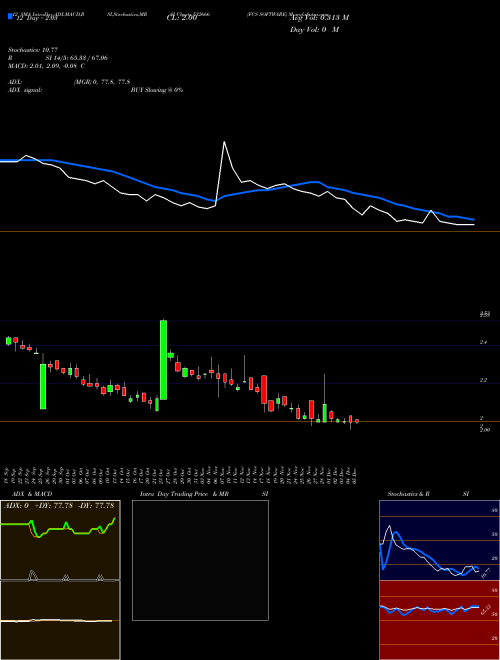Screen dimensions: 500x660
Task: Click the 2.4 price axis label
Action: (x=483, y=343)
